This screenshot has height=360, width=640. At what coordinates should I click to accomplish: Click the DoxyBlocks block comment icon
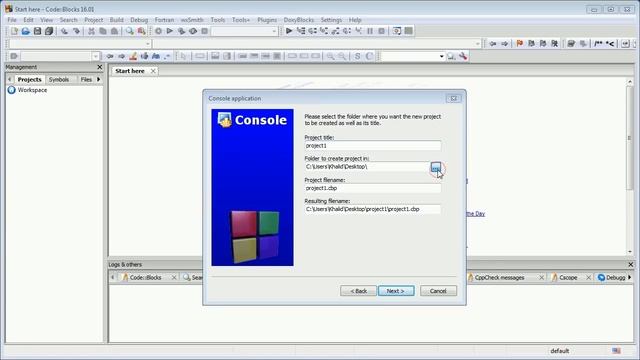(x=598, y=43)
